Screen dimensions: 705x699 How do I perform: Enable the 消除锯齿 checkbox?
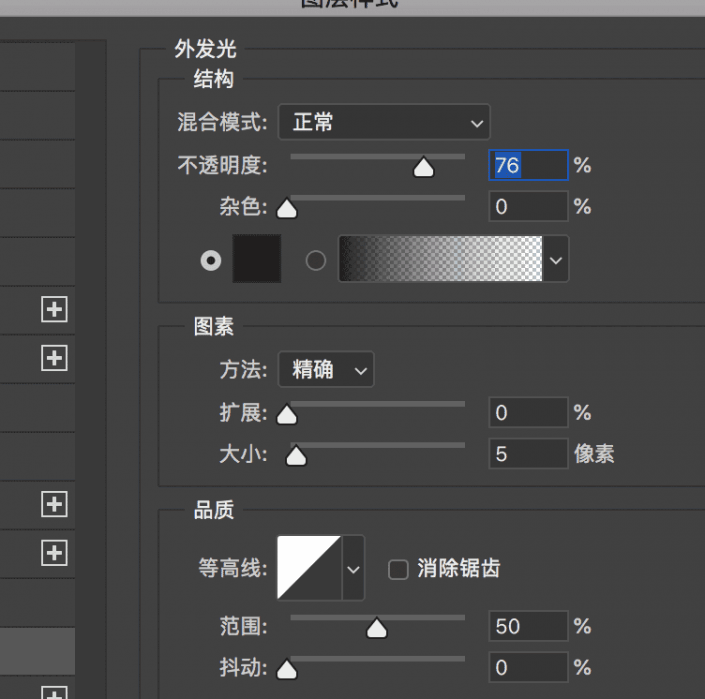(x=398, y=569)
